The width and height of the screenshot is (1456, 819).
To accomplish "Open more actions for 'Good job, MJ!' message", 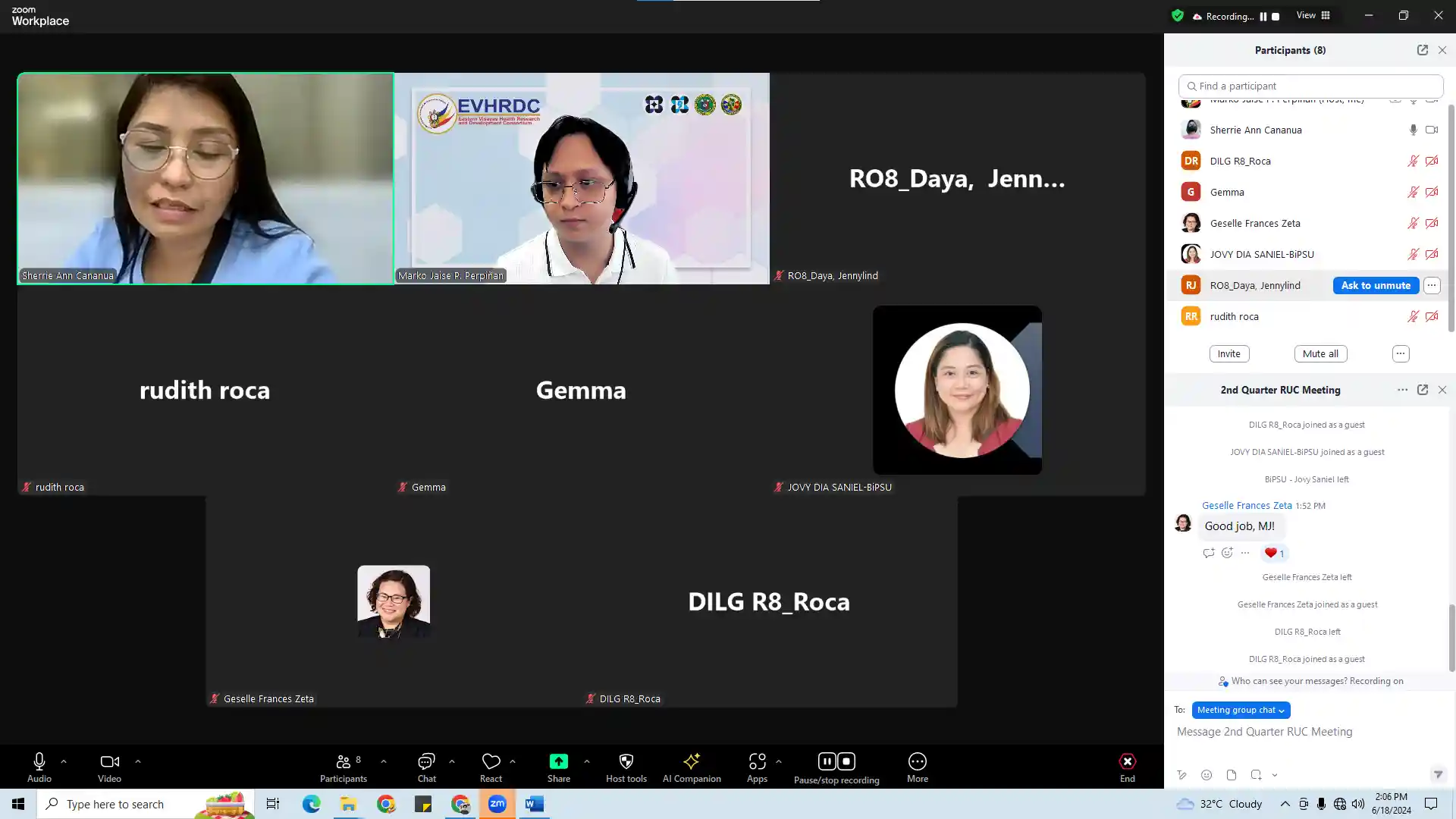I will coord(1245,553).
